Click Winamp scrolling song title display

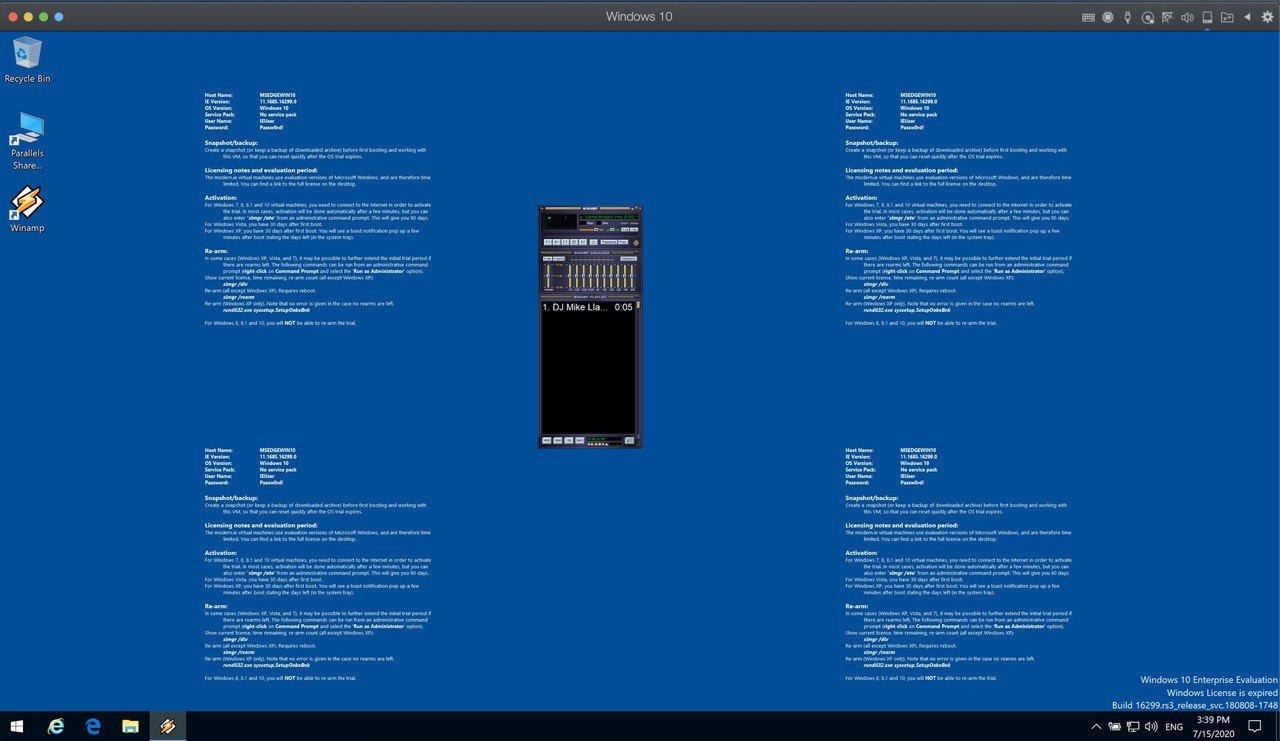click(x=609, y=217)
